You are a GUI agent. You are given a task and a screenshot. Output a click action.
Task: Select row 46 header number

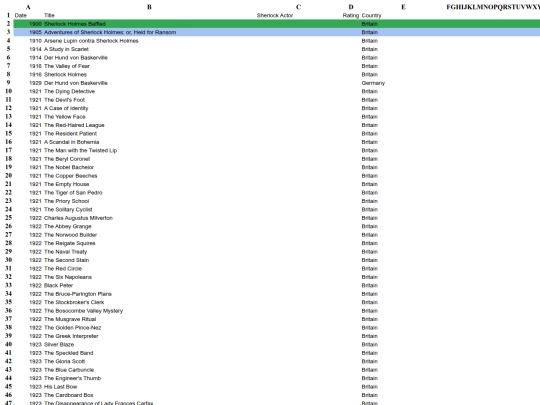[x=8, y=395]
